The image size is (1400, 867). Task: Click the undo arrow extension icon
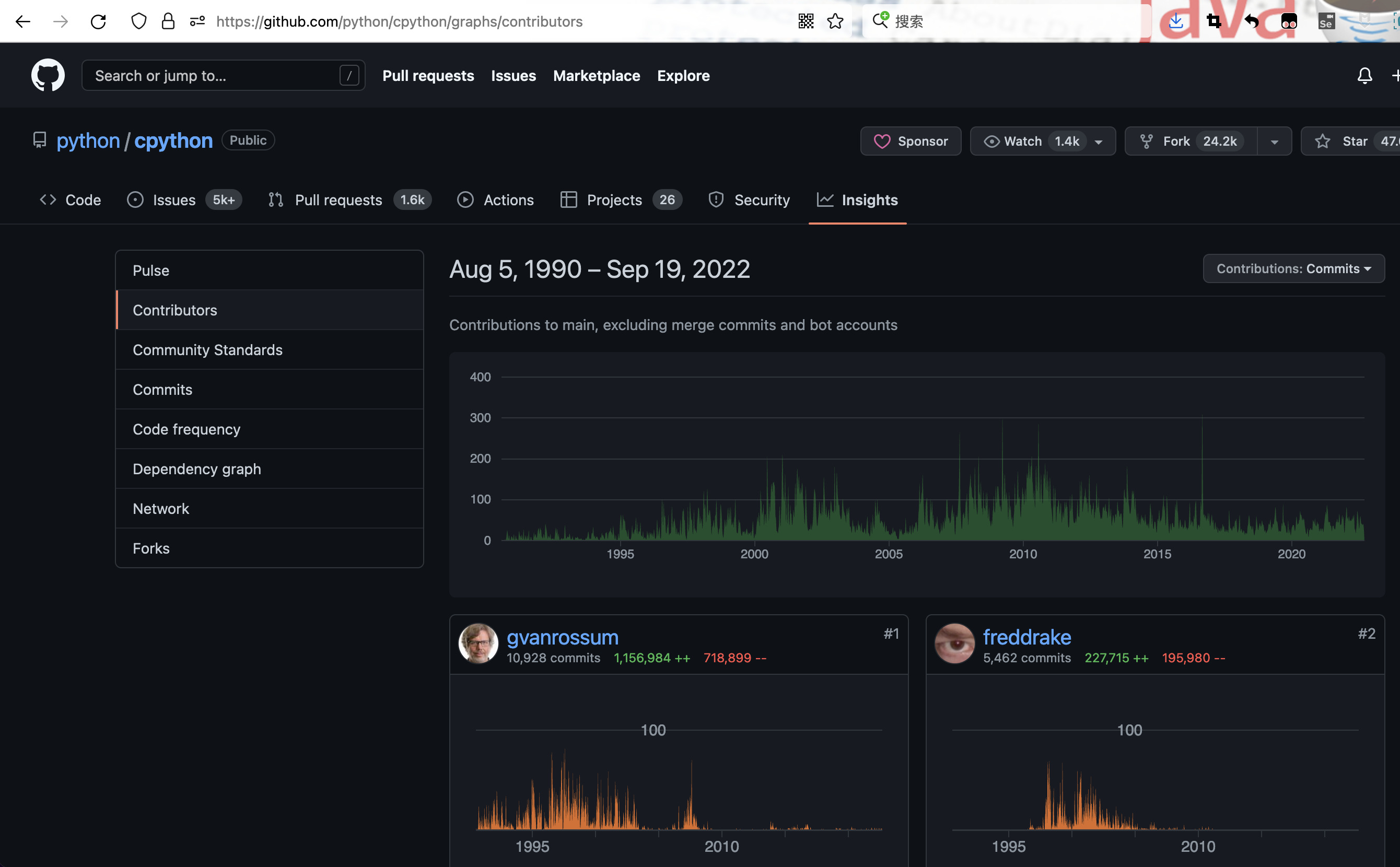(1252, 22)
